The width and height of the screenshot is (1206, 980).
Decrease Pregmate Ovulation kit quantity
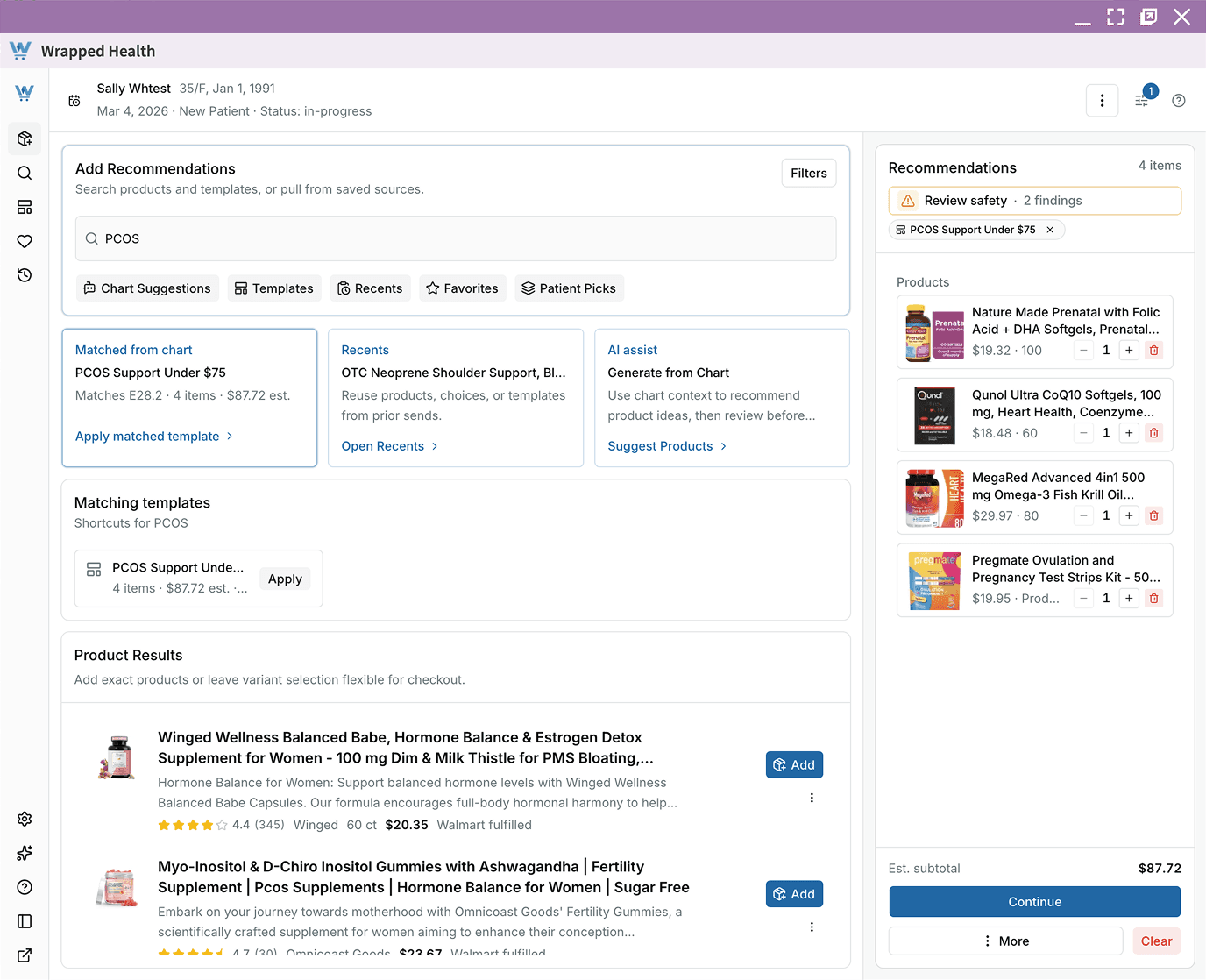tap(1084, 599)
